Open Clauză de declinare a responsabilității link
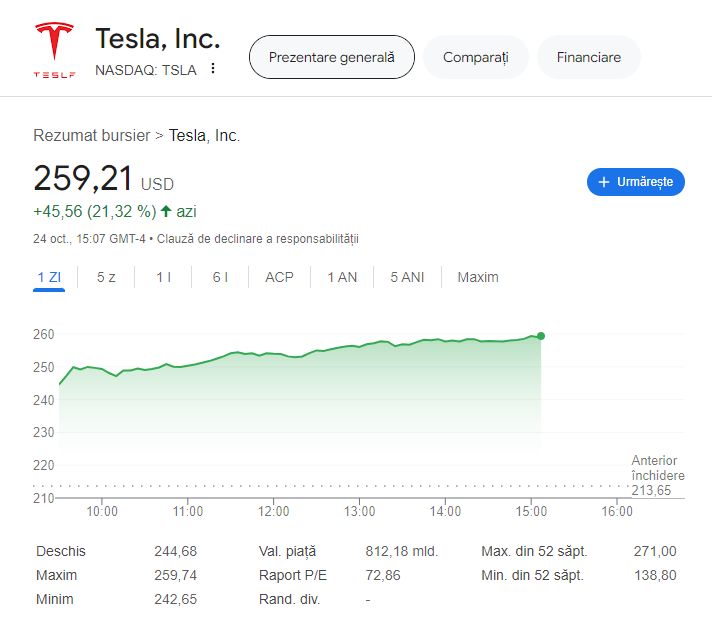This screenshot has width=712, height=623. pyautogui.click(x=257, y=239)
